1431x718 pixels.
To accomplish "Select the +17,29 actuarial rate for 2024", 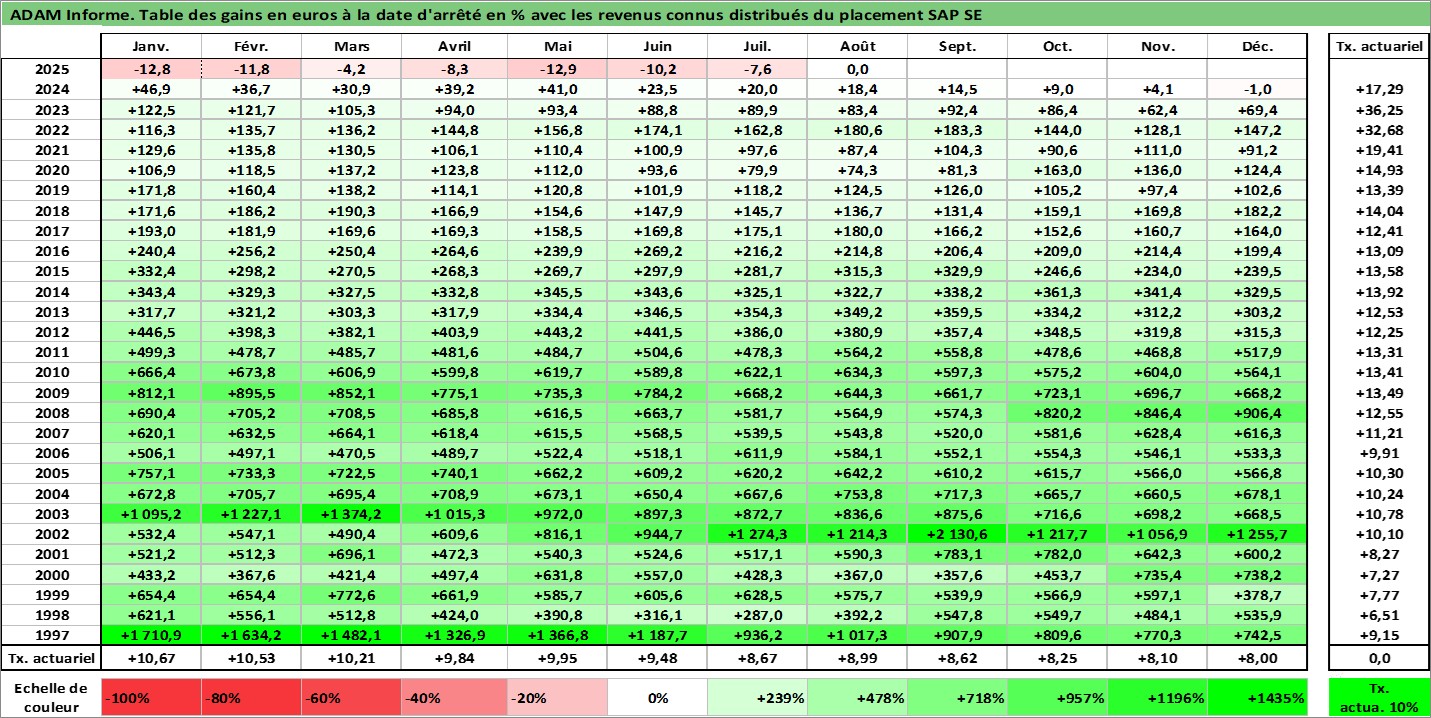I will 1378,89.
